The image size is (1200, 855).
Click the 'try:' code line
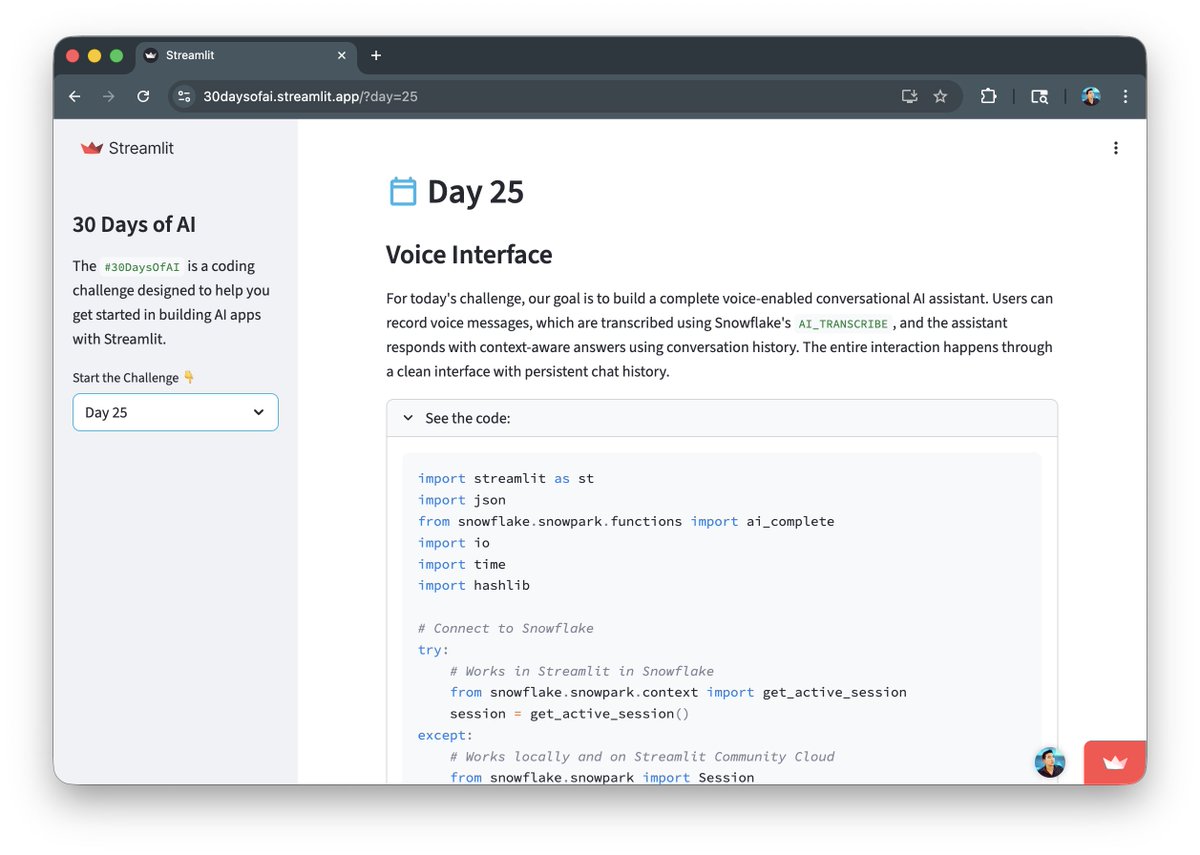pyautogui.click(x=434, y=650)
